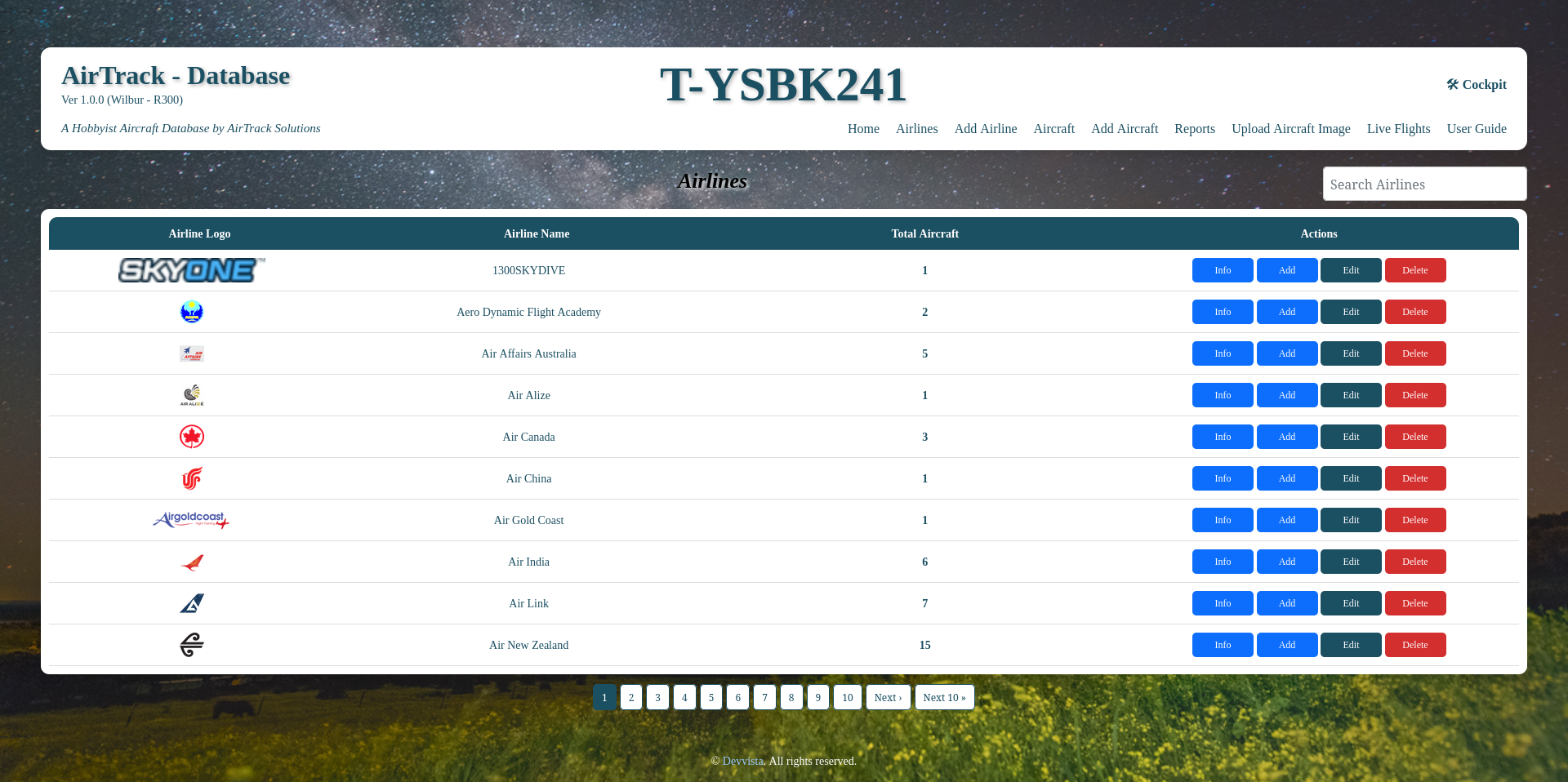Screen dimensions: 1568x782
Task: Delete the Air New Zealand airline
Action: 1415,645
